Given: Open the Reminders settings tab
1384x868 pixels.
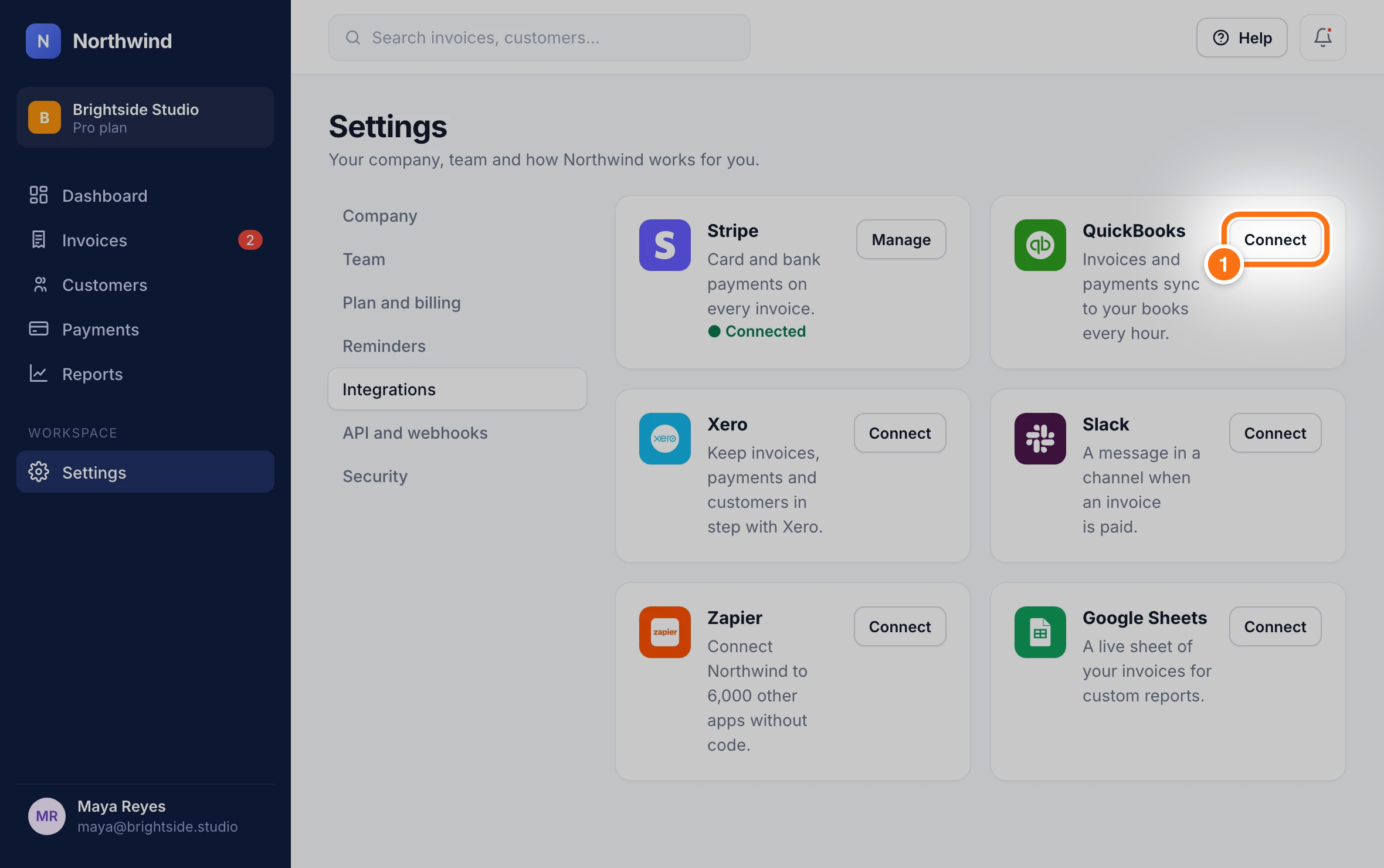Looking at the screenshot, I should tap(457, 346).
